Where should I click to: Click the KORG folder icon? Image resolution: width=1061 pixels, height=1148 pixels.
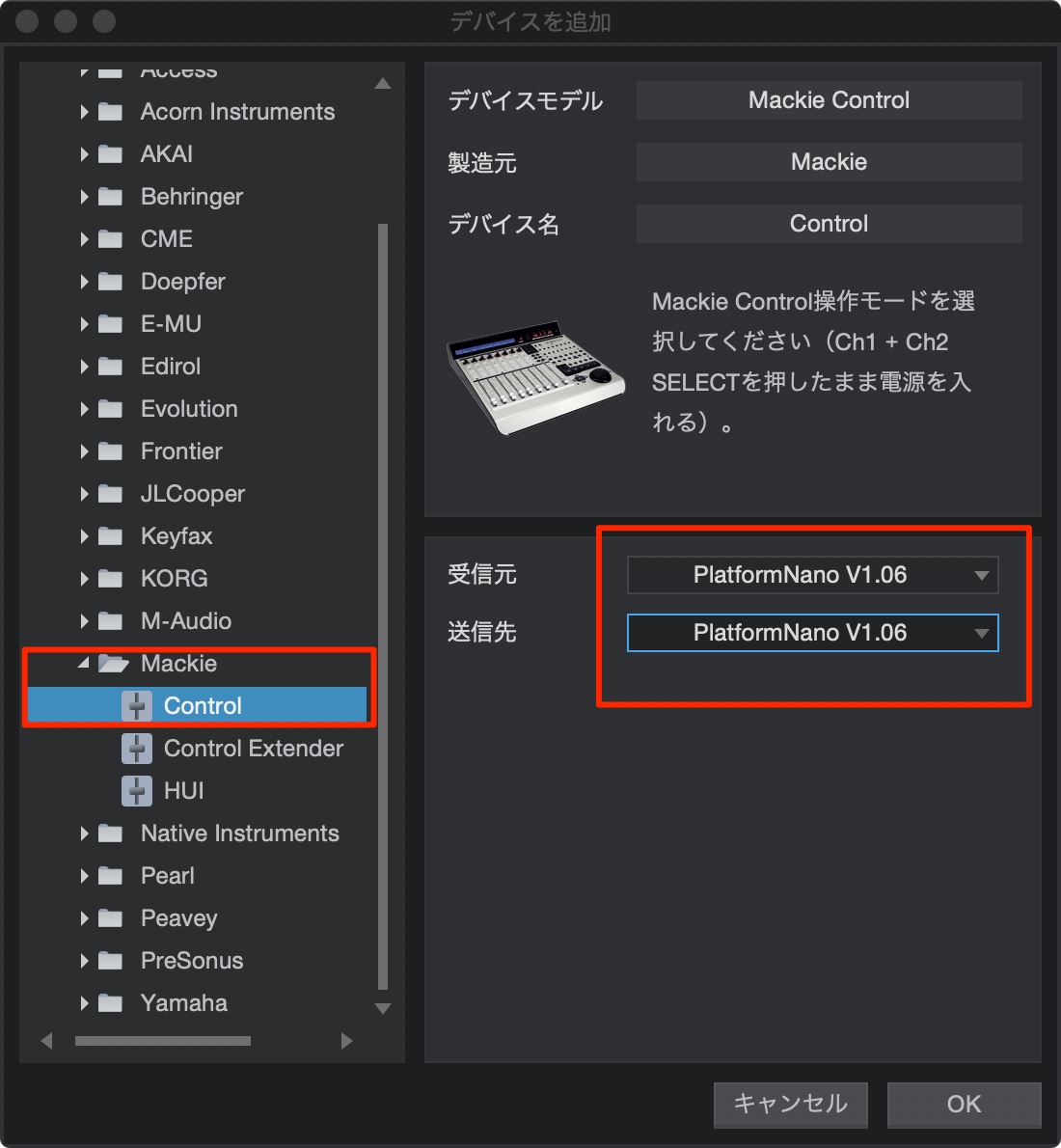111,579
